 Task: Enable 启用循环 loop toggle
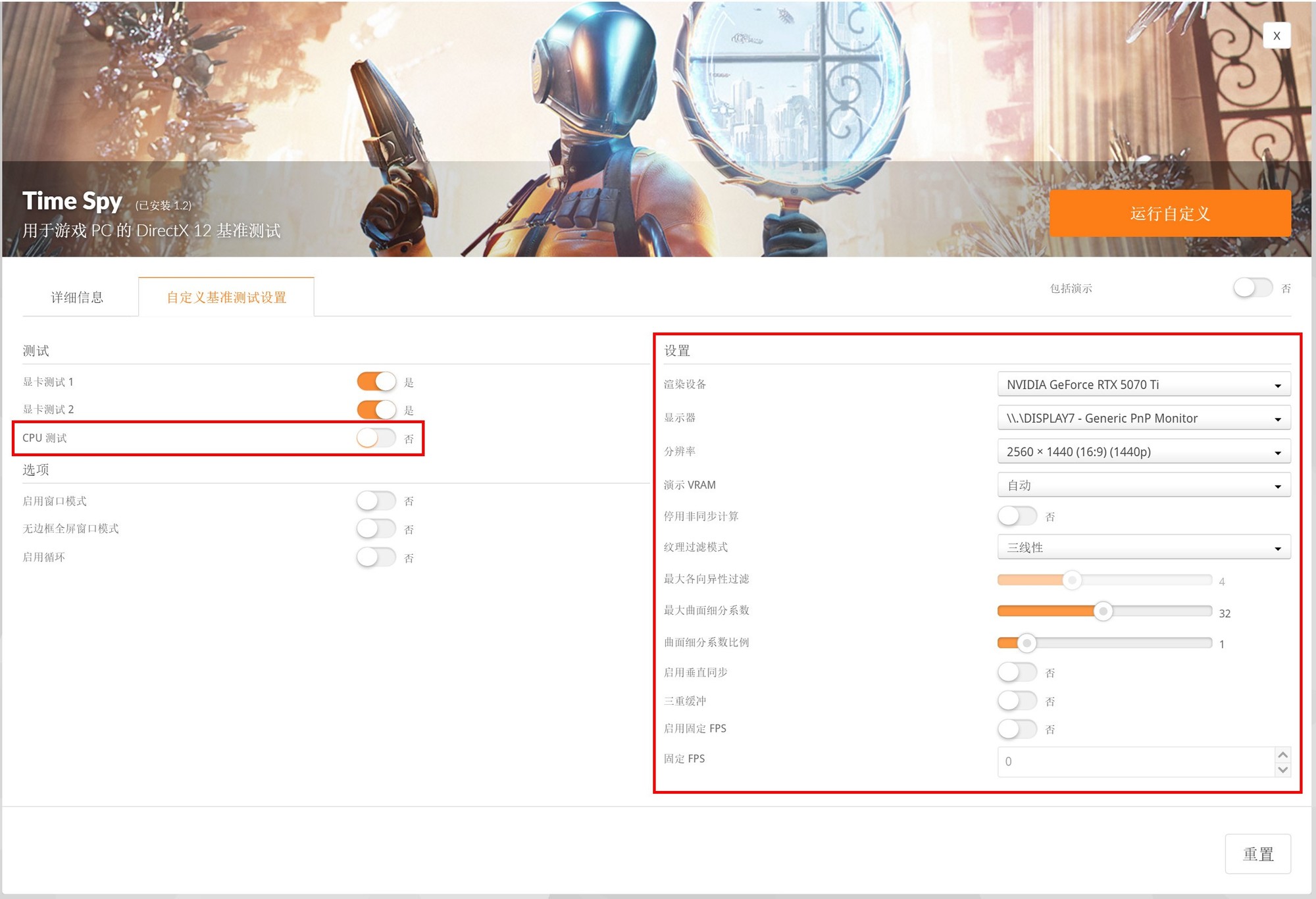[x=376, y=557]
